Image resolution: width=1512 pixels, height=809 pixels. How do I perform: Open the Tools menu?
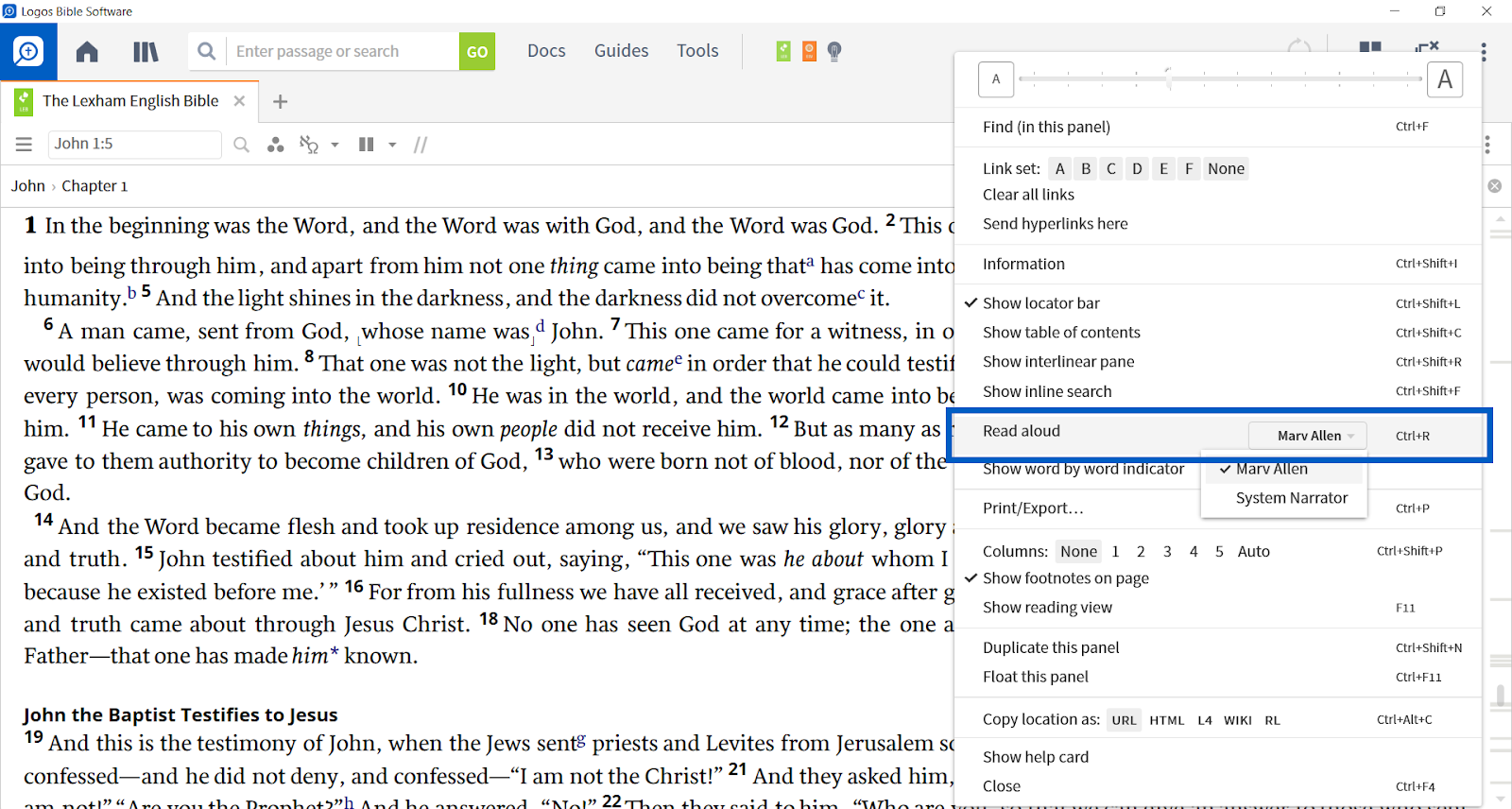click(697, 51)
